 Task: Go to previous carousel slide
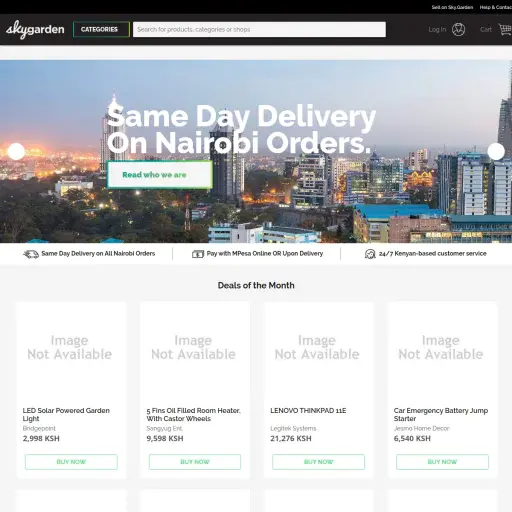(16, 151)
